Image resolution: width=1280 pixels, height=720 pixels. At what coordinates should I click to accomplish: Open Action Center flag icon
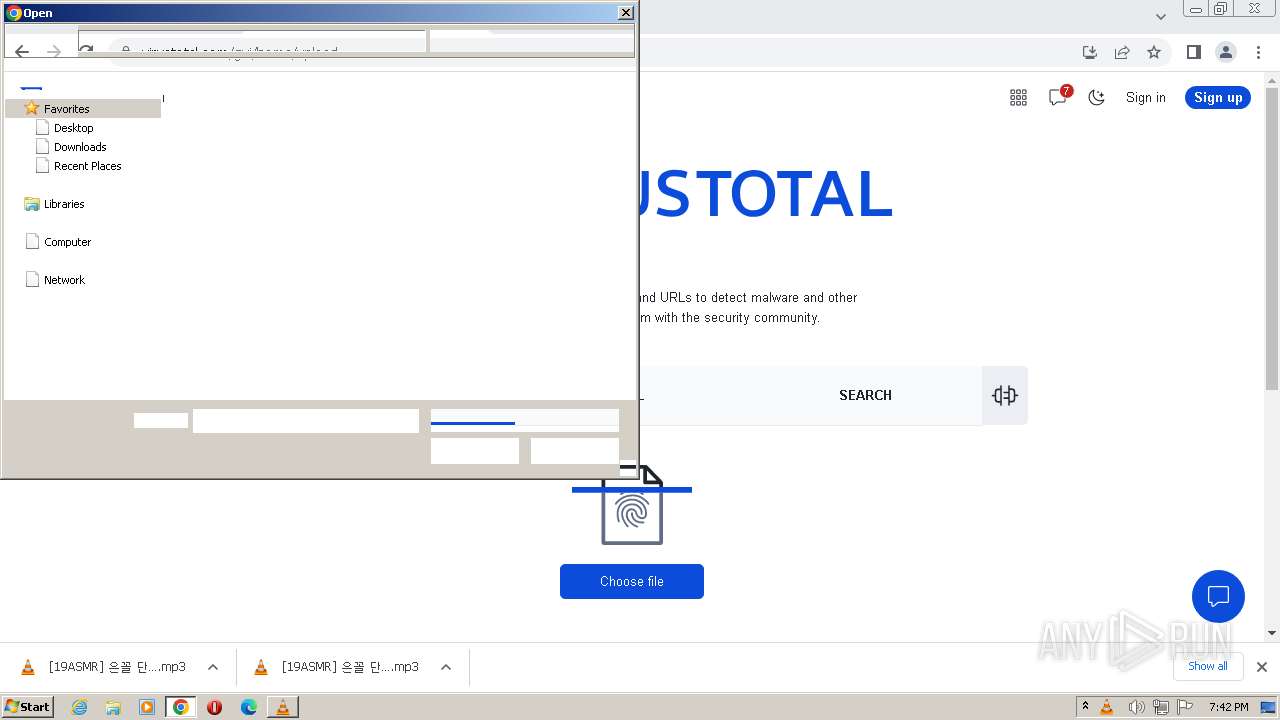point(1186,707)
